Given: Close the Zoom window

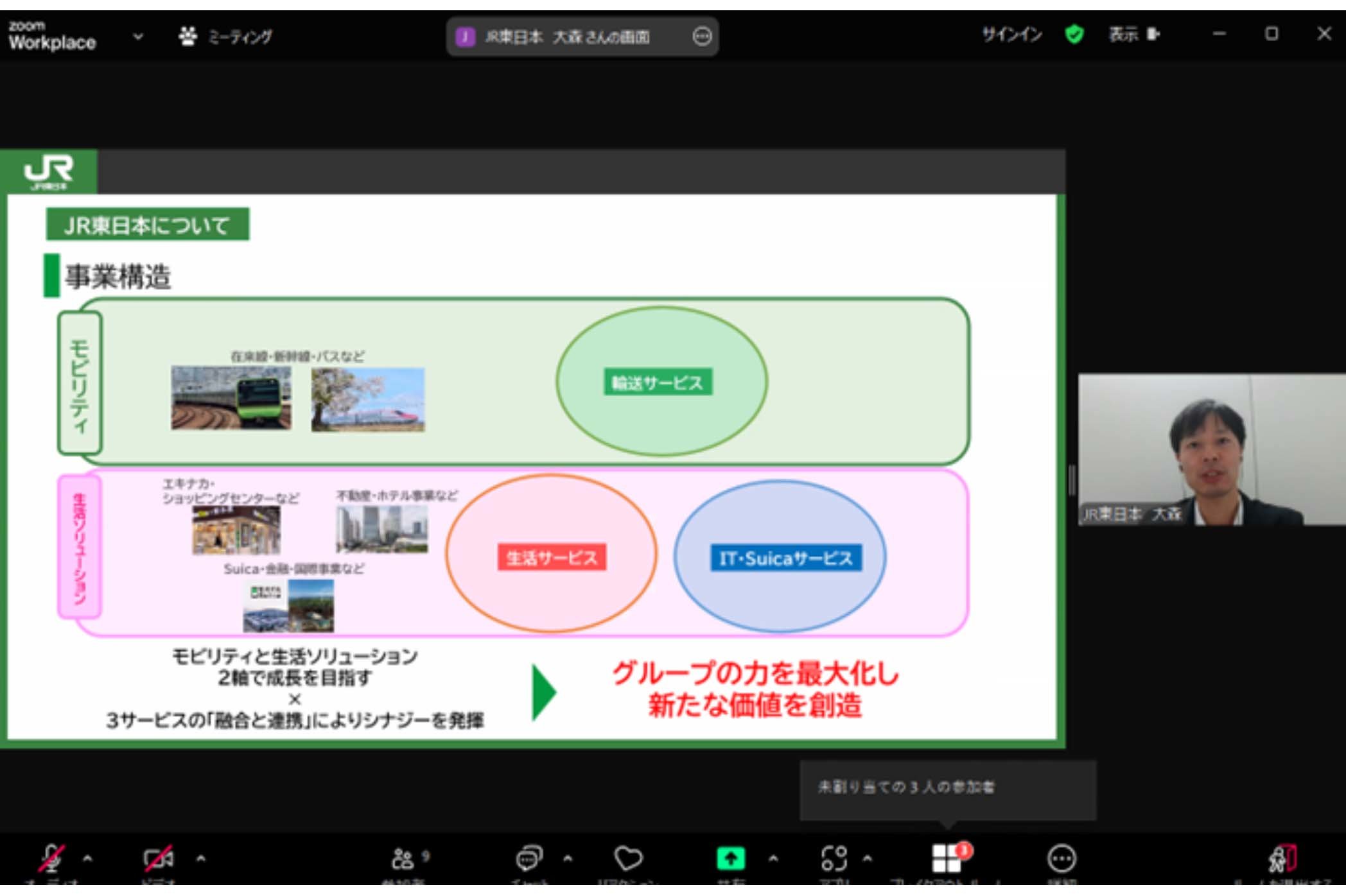Looking at the screenshot, I should (x=1324, y=34).
